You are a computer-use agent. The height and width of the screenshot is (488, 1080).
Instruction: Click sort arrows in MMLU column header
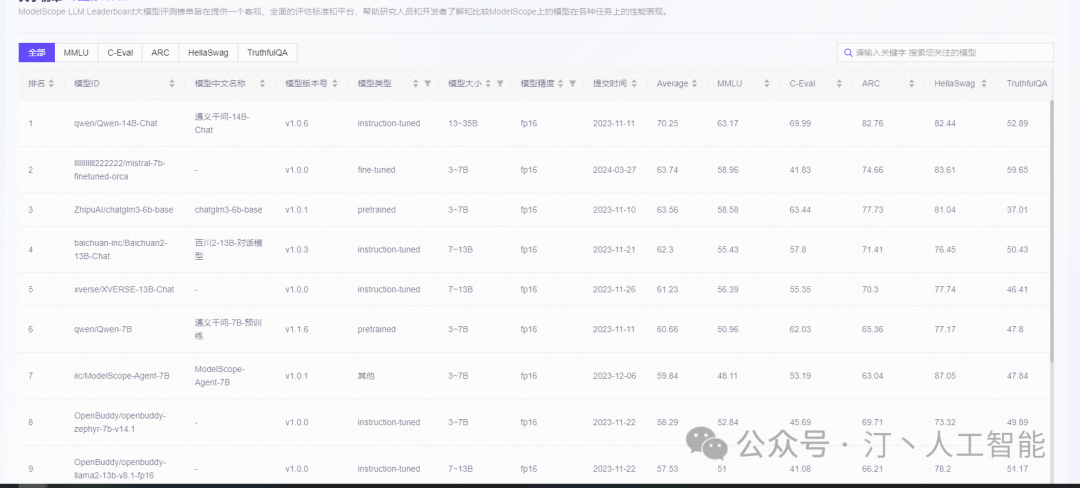pos(767,83)
